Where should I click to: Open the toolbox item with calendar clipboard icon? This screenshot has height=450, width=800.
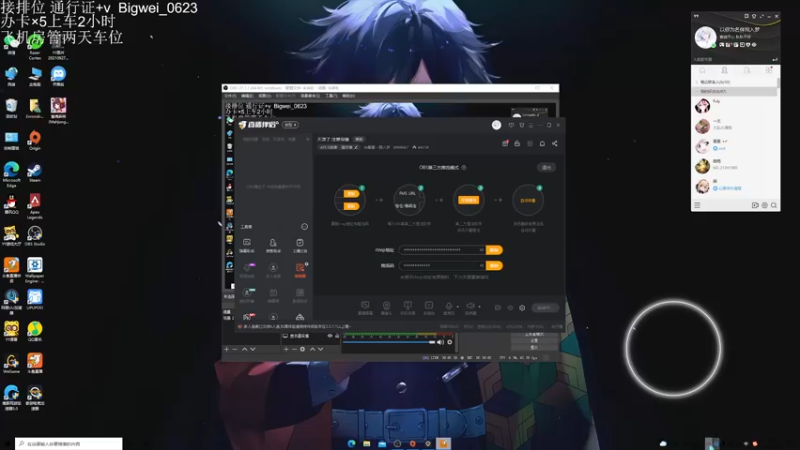coord(300,245)
